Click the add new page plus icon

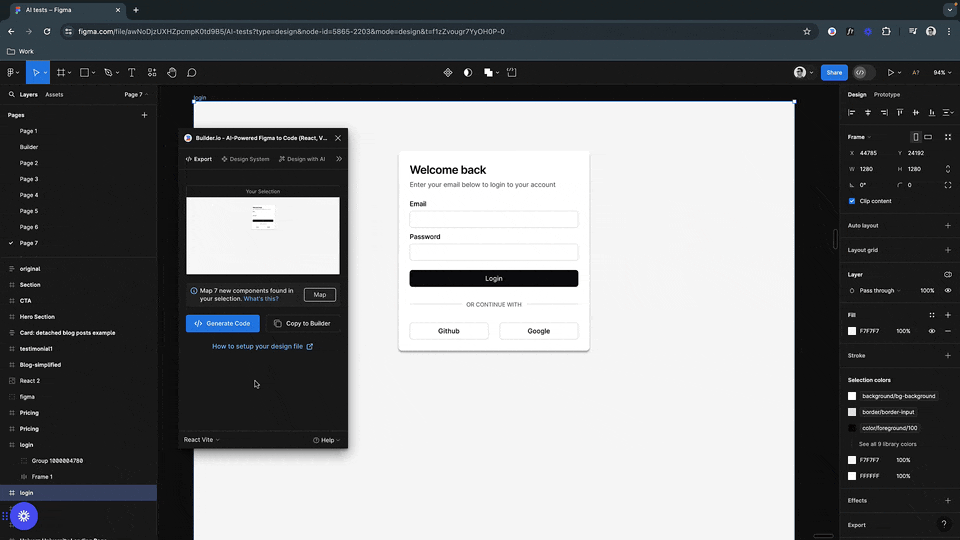[144, 115]
